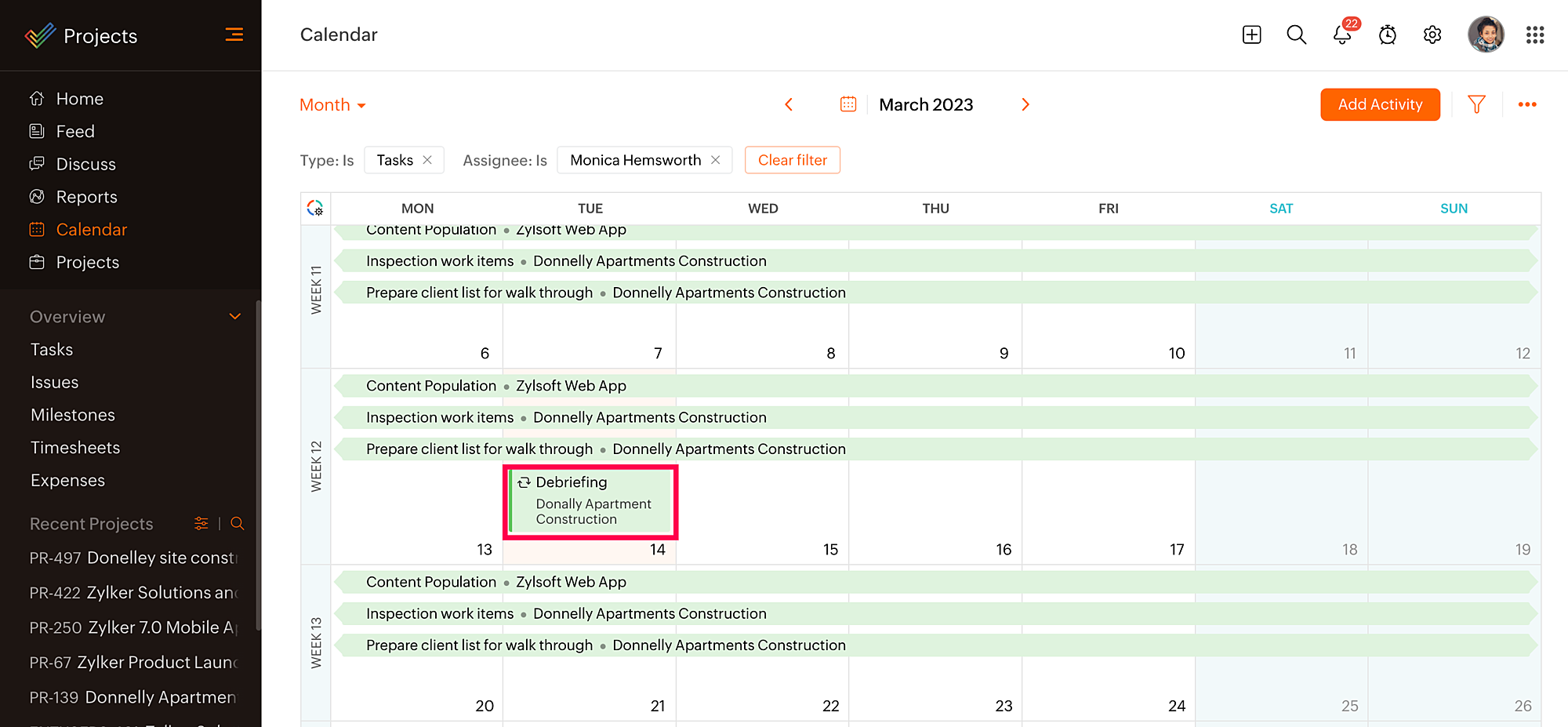Click the March 2023 month label
The image size is (1568, 727).
(x=926, y=104)
